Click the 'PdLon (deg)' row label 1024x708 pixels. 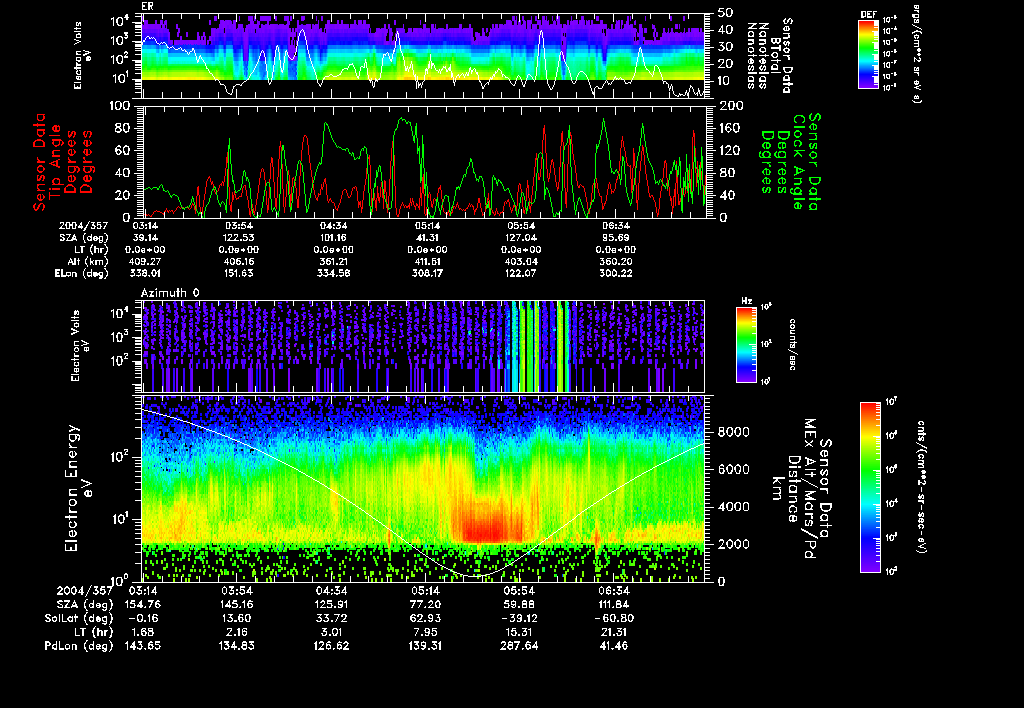(78, 645)
